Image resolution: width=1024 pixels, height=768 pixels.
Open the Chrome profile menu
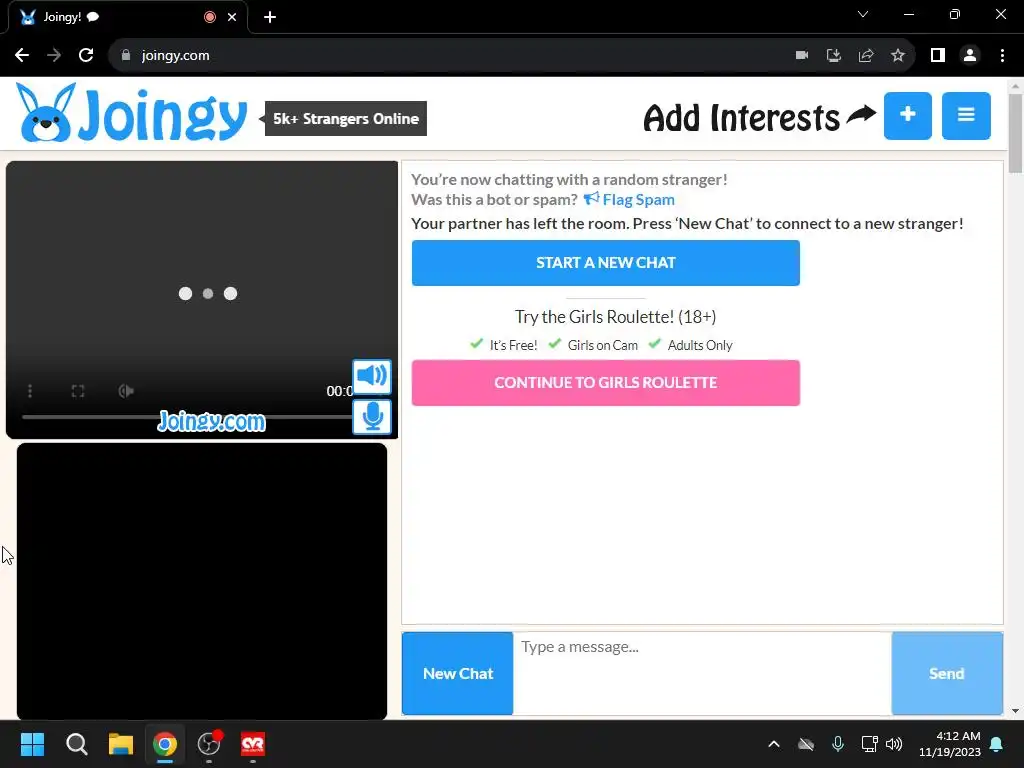970,55
